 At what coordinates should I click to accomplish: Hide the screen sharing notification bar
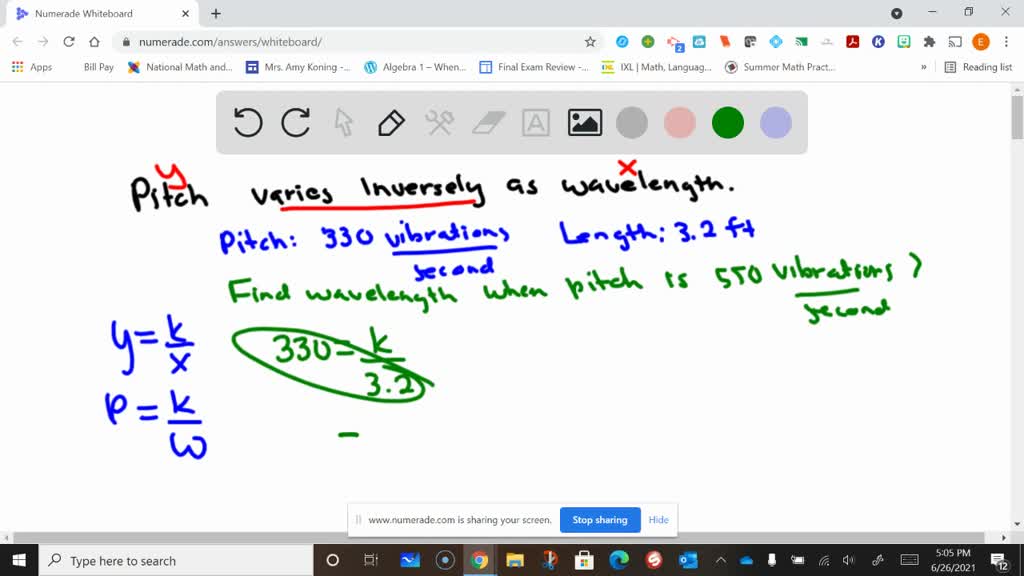coord(658,520)
